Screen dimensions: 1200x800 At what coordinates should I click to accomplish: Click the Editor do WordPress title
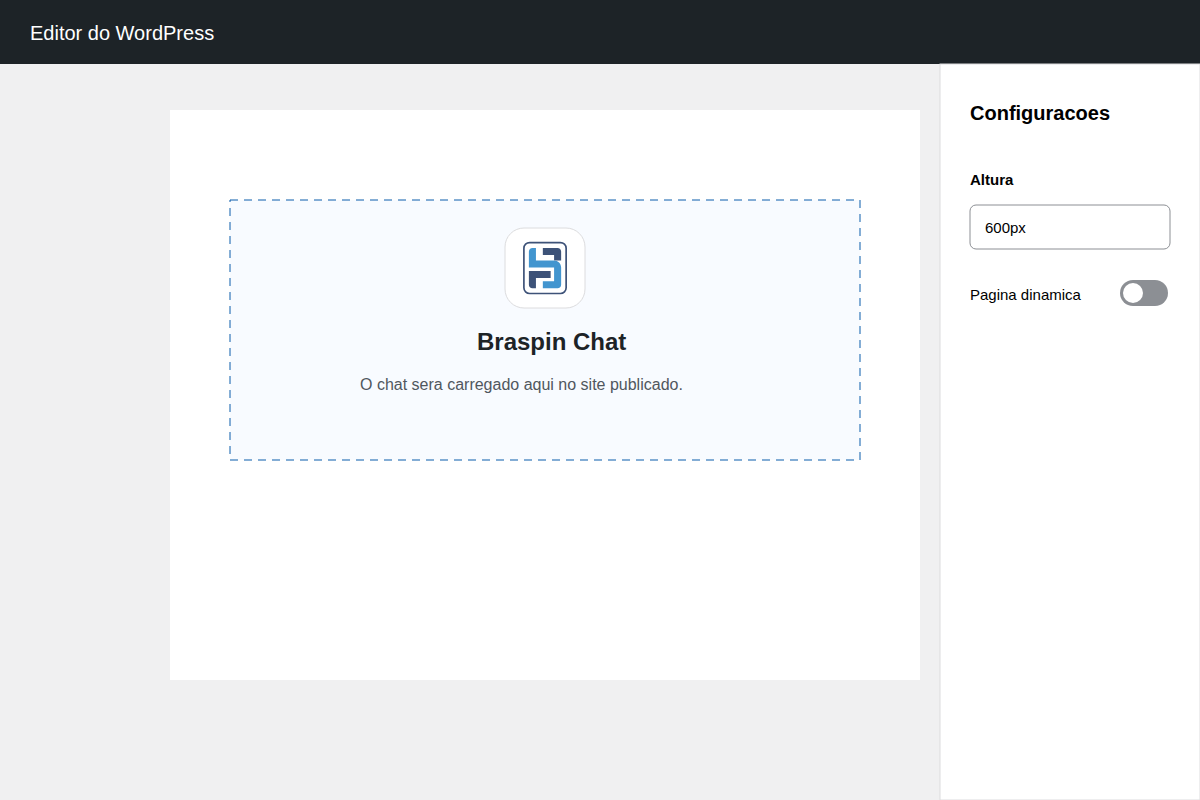point(122,33)
